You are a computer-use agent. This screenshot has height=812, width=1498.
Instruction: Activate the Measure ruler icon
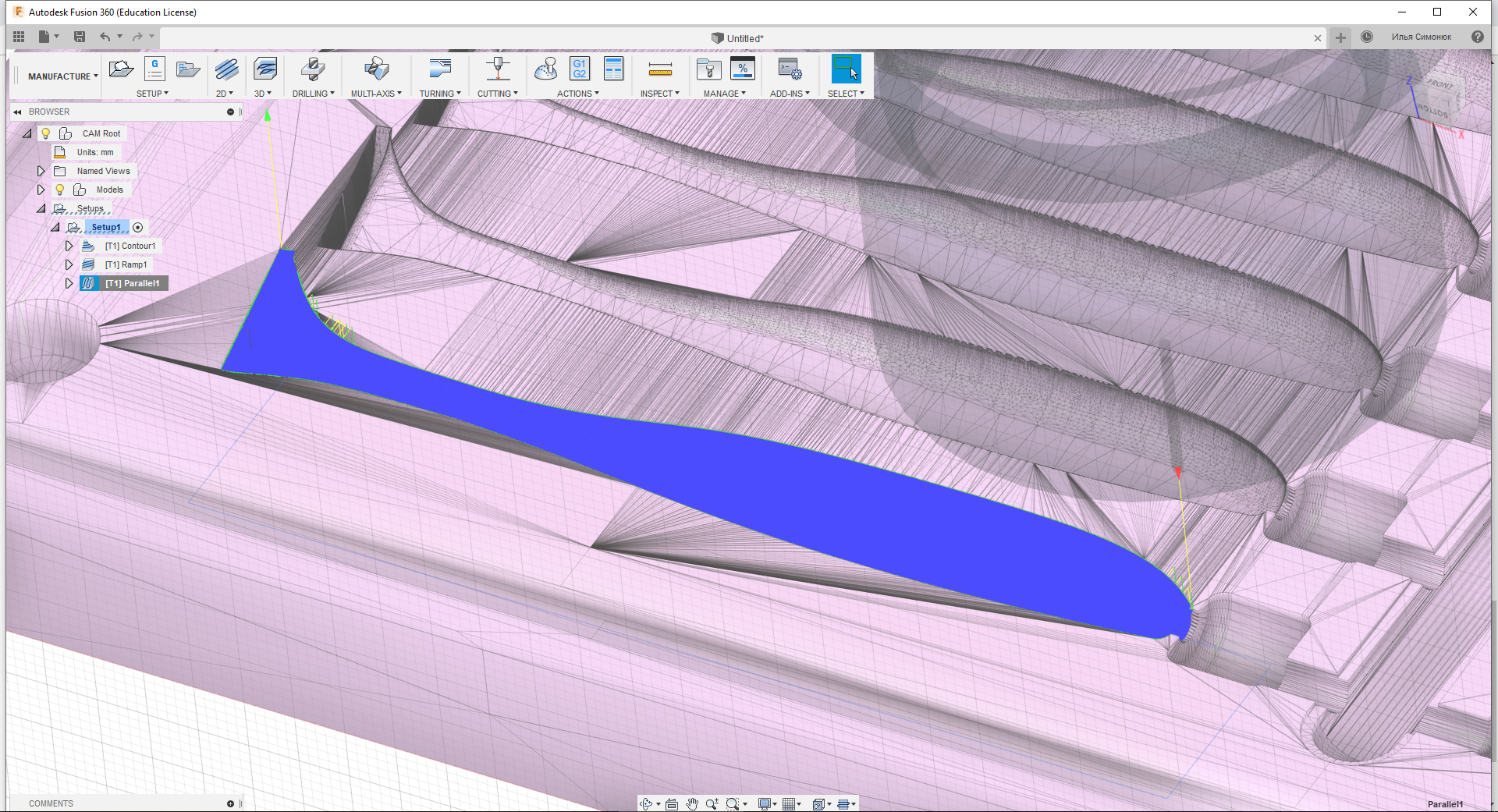point(660,70)
